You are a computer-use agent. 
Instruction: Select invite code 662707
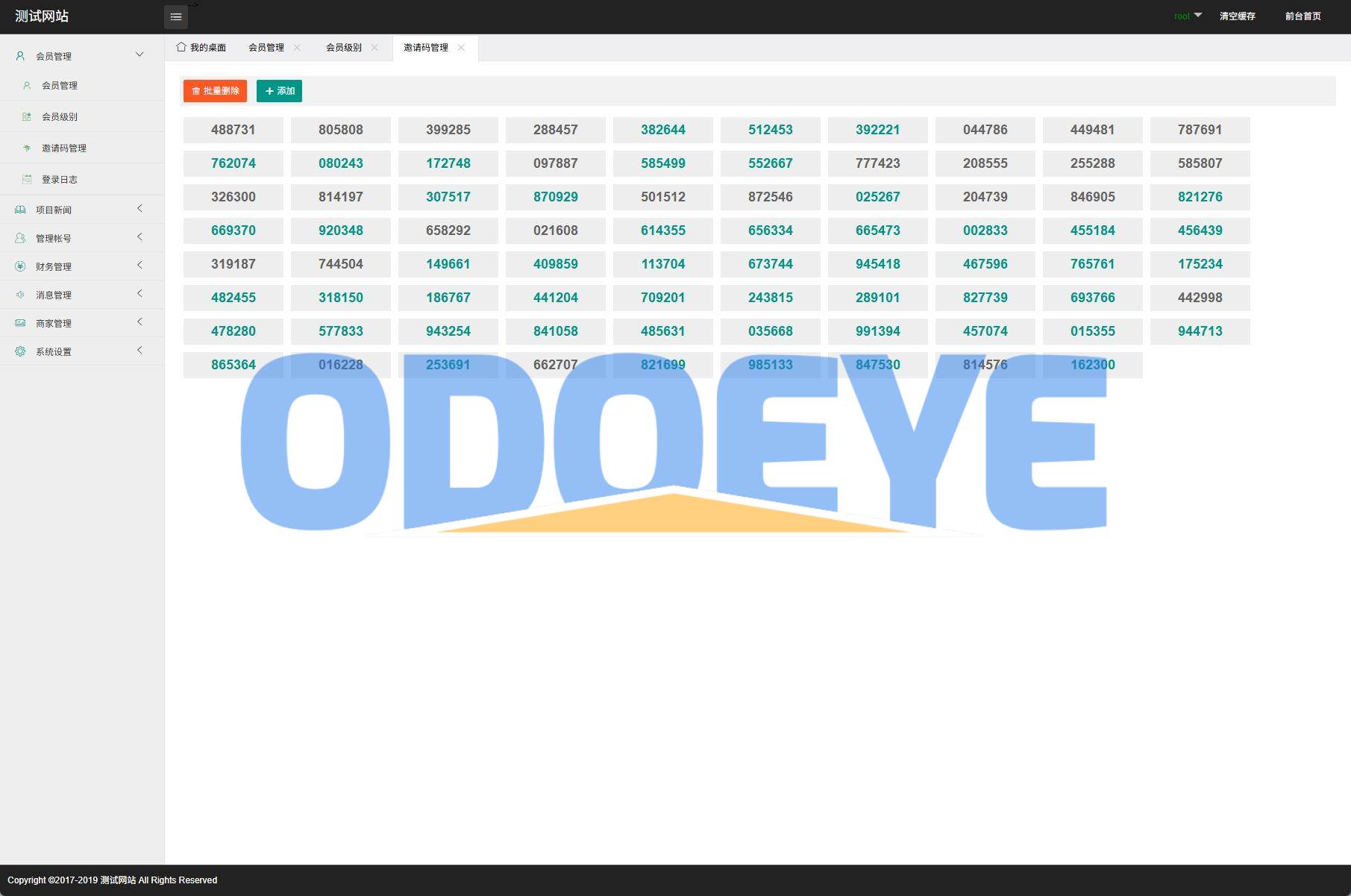tap(556, 365)
